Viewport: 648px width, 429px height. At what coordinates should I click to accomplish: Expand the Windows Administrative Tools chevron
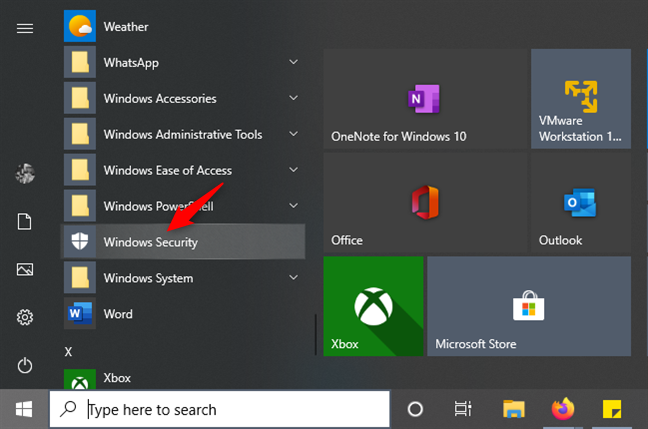pos(293,134)
